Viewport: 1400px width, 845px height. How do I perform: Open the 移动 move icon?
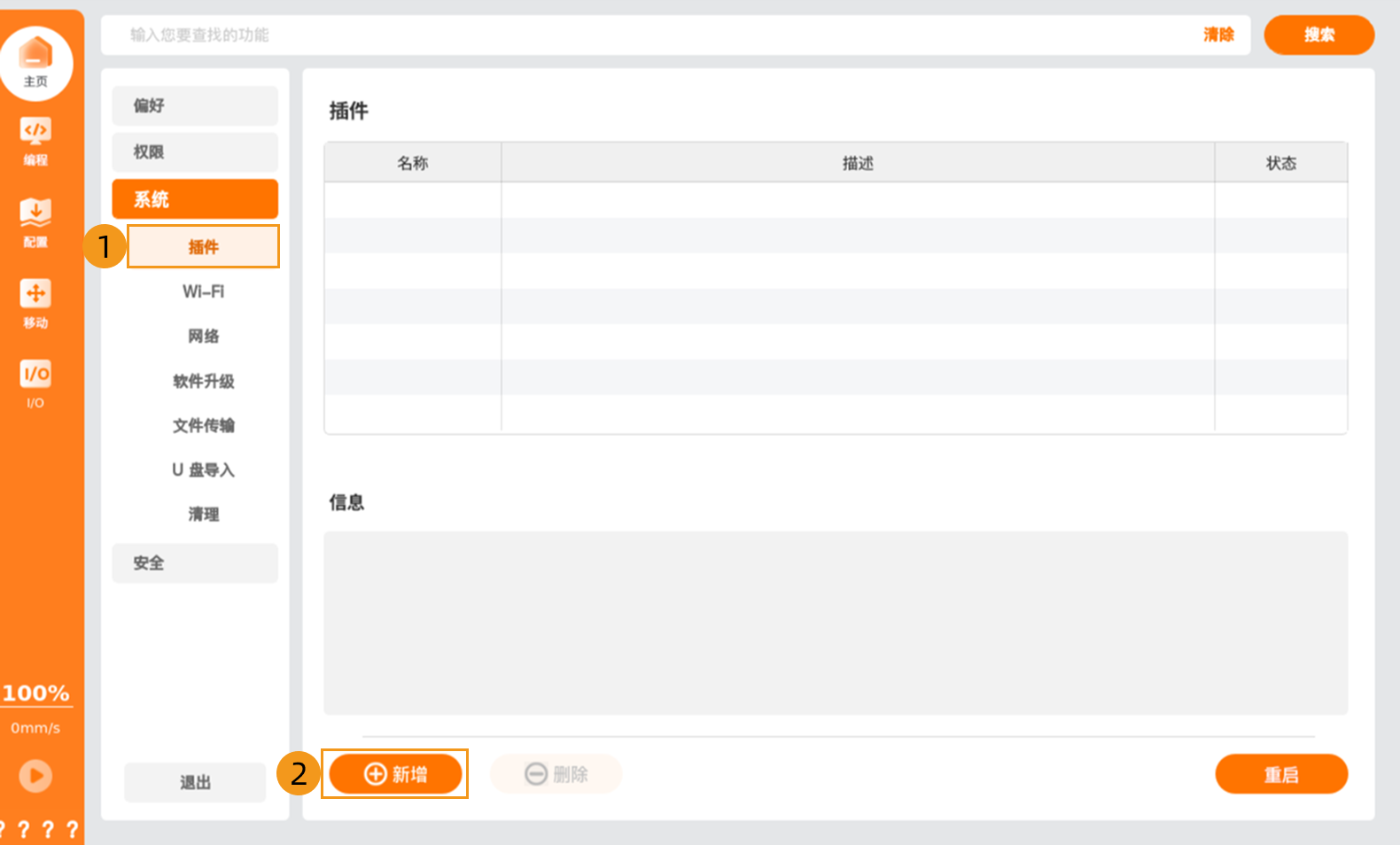coord(35,304)
